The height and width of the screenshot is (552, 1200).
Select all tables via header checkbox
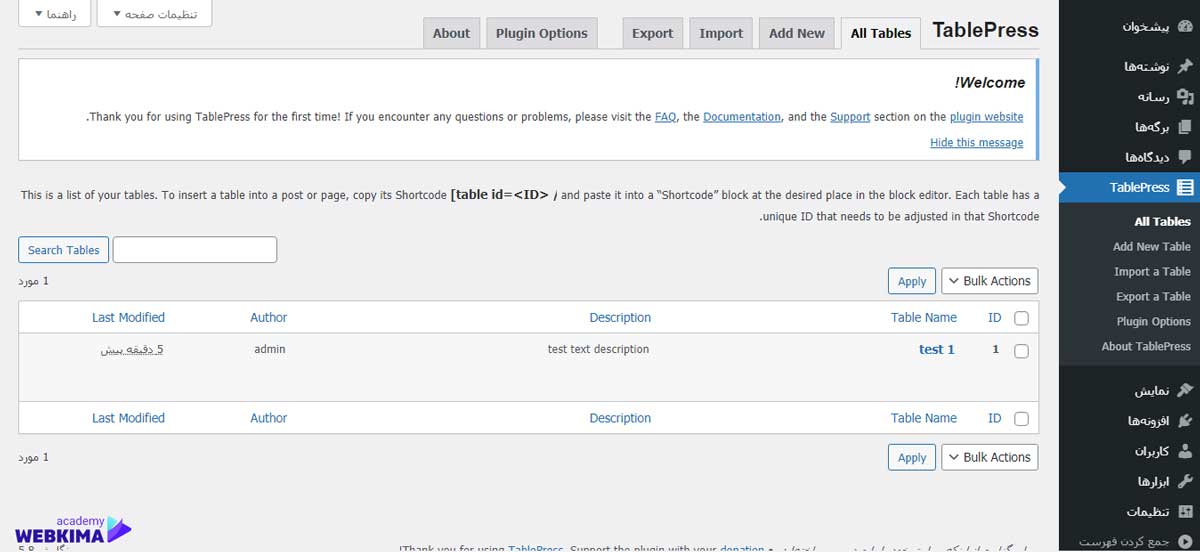[x=1021, y=318]
